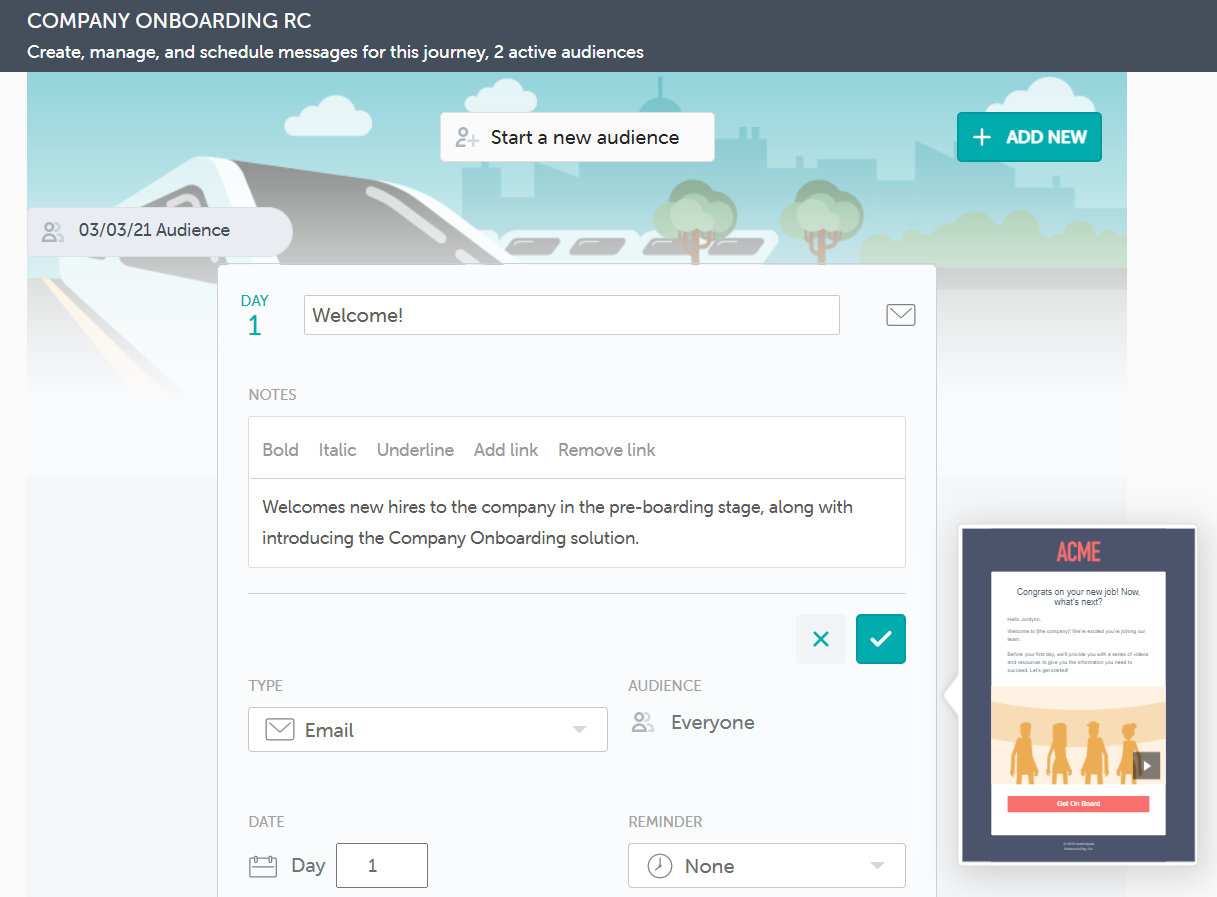The width and height of the screenshot is (1217, 897).
Task: Select Remove link in notes toolbar
Action: click(607, 450)
